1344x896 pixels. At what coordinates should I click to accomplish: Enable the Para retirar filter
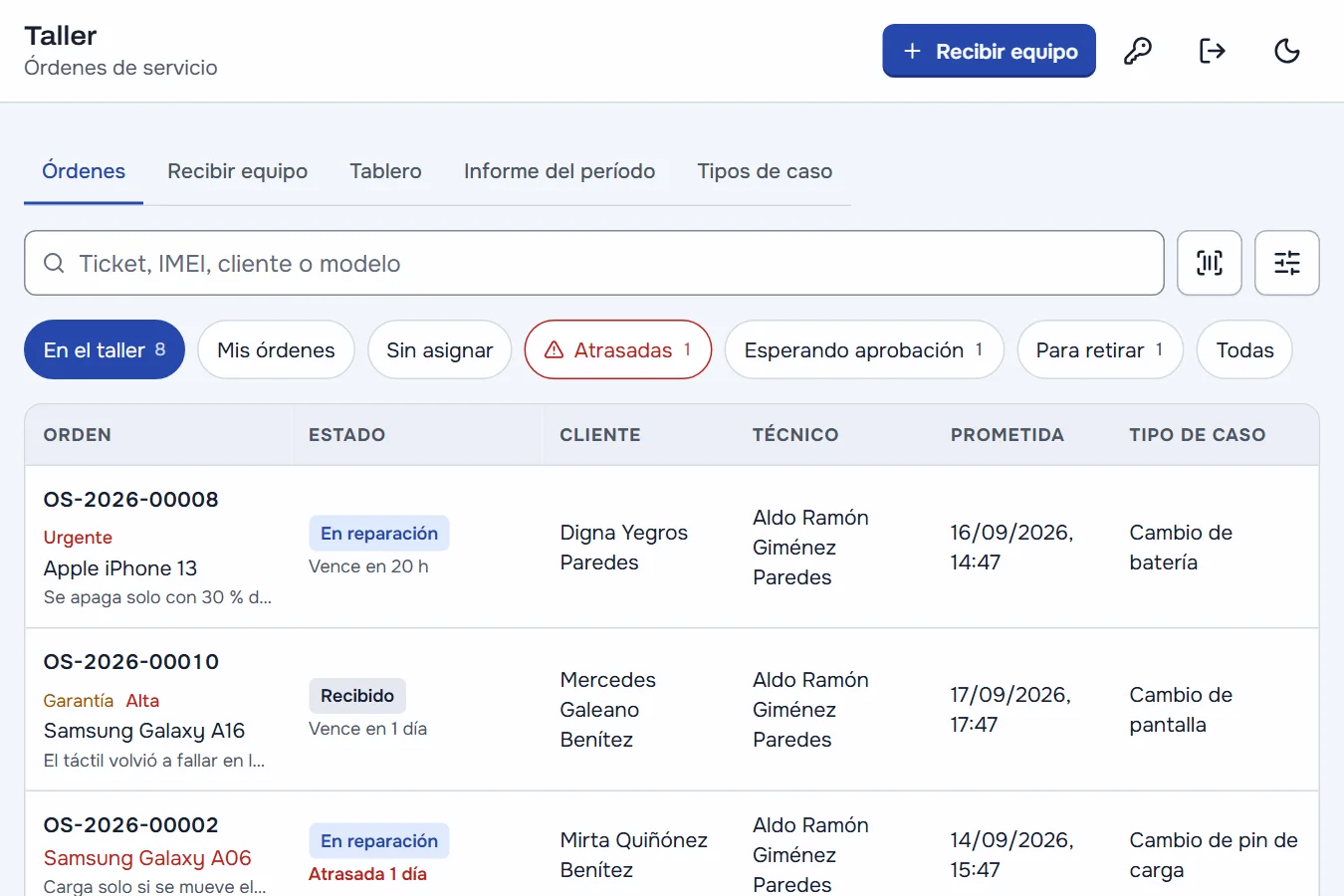coord(1100,349)
